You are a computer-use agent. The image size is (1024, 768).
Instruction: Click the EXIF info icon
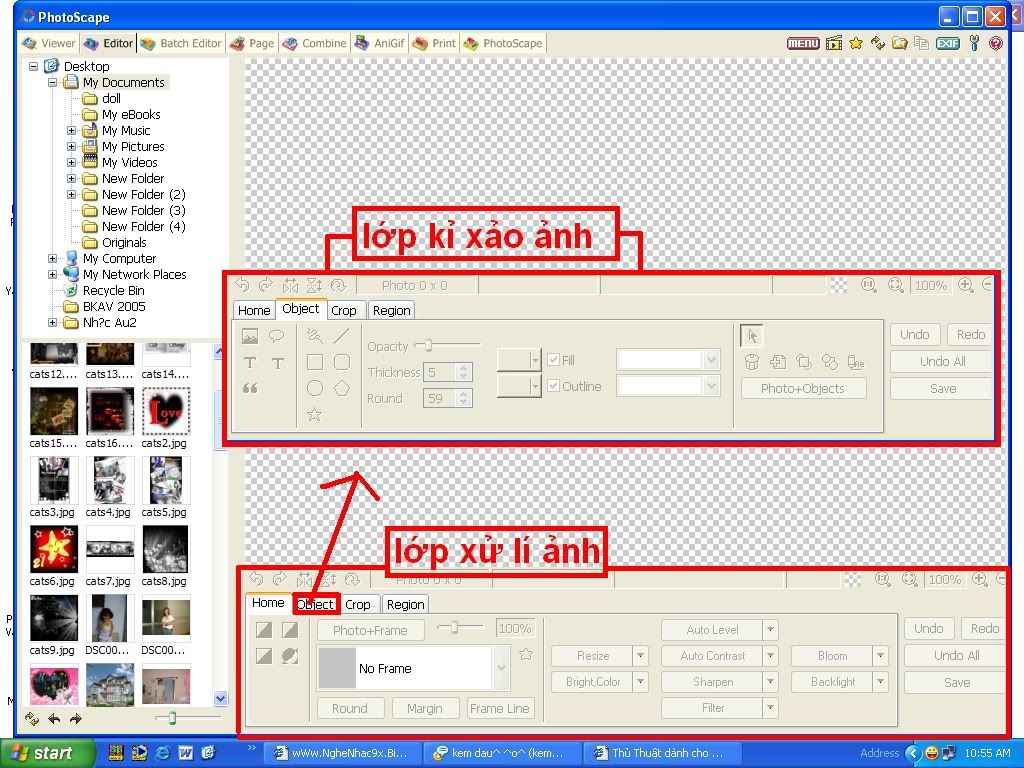[946, 43]
